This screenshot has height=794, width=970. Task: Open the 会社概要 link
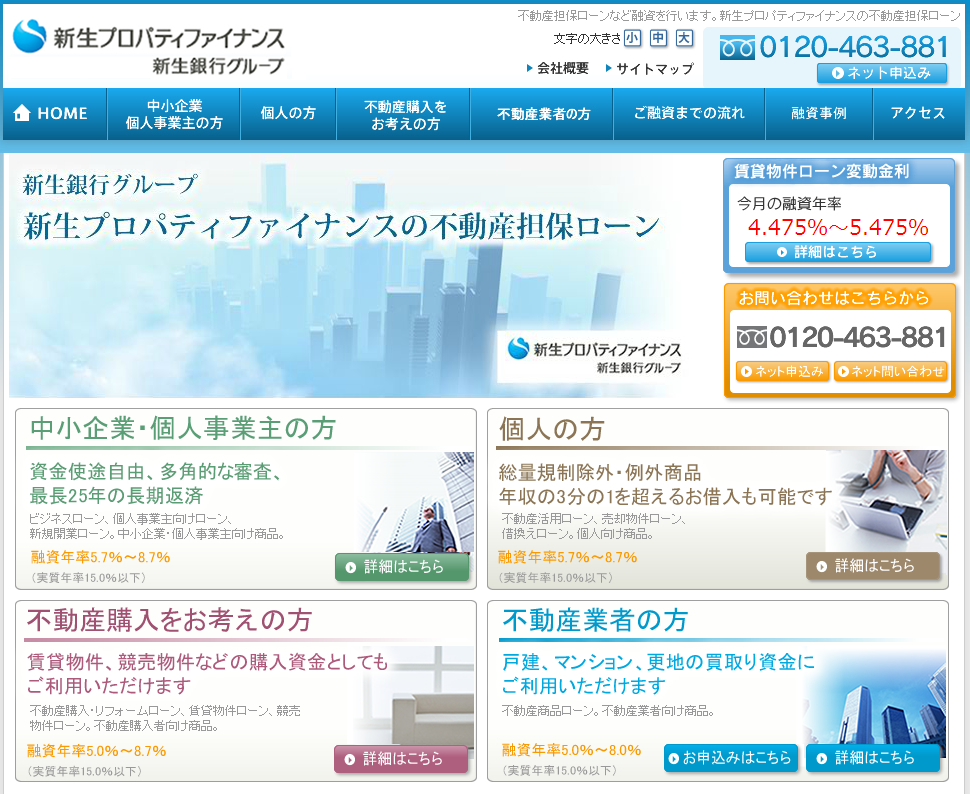pyautogui.click(x=557, y=68)
